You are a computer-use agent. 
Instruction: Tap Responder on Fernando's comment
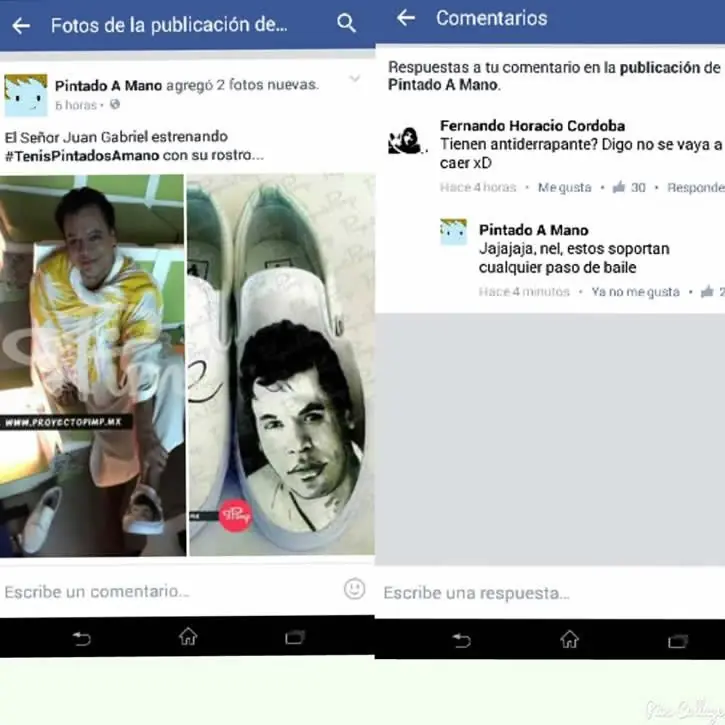point(695,188)
